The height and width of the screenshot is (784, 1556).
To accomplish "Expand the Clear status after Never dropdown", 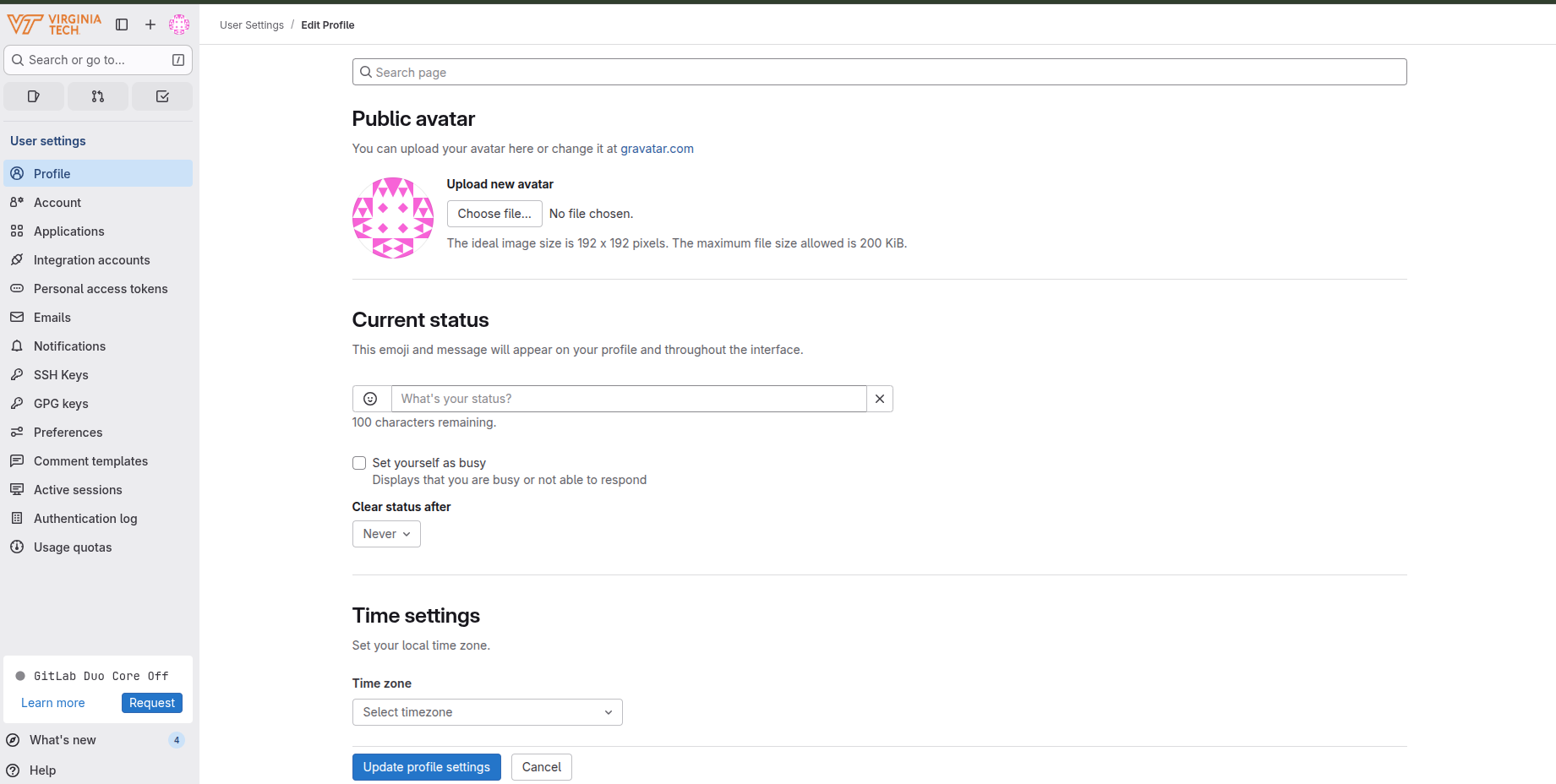I will pyautogui.click(x=386, y=534).
